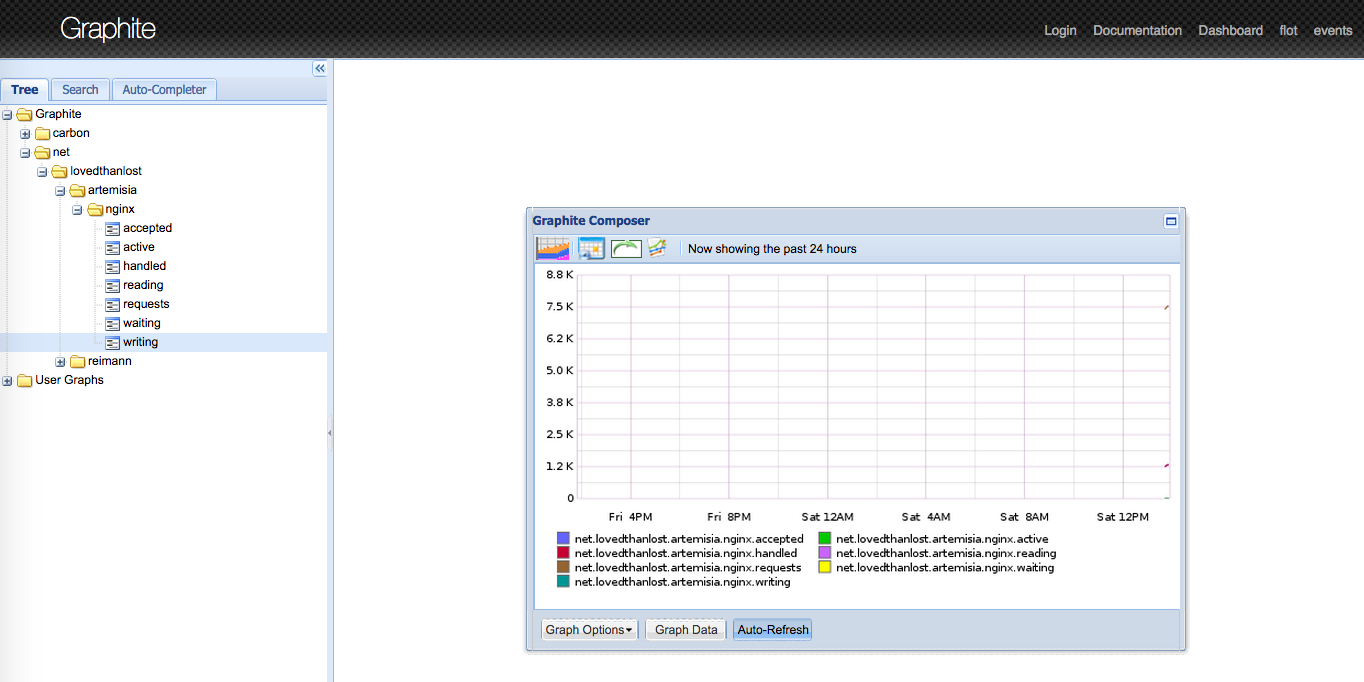Click the requests metric icon

112,304
